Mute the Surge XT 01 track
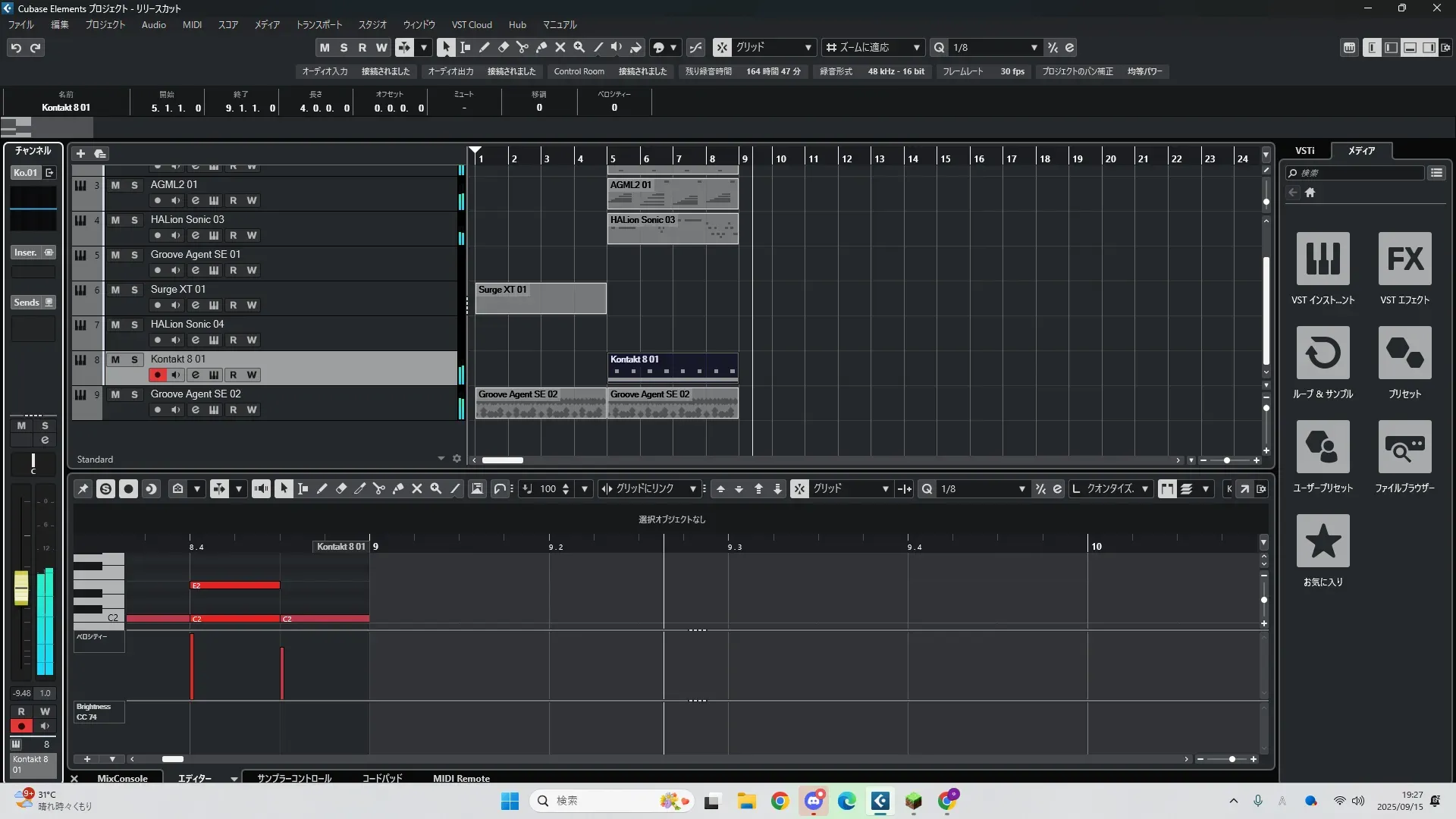The width and height of the screenshot is (1456, 819). tap(115, 290)
